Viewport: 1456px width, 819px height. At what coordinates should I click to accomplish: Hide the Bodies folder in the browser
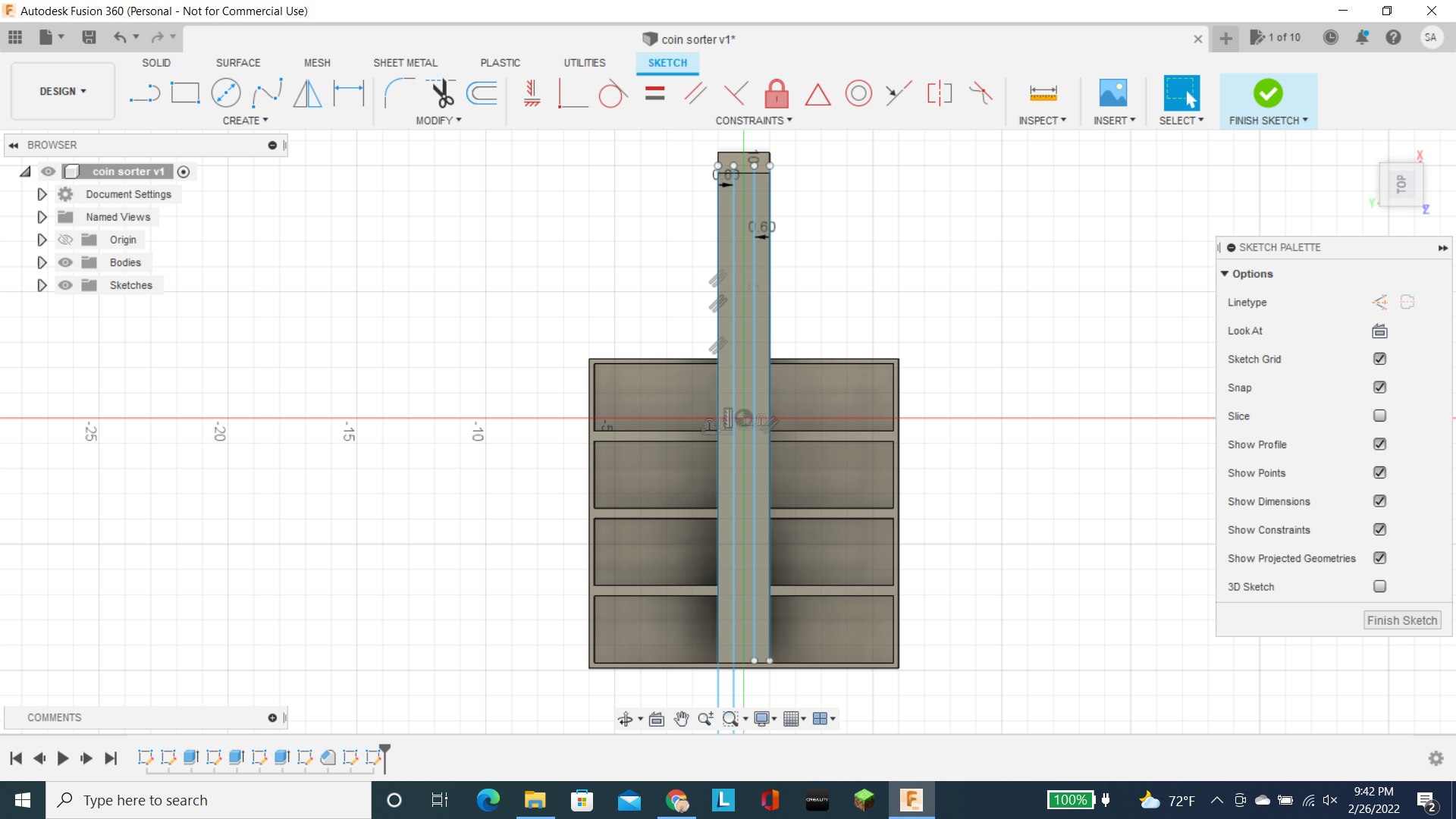pos(65,262)
